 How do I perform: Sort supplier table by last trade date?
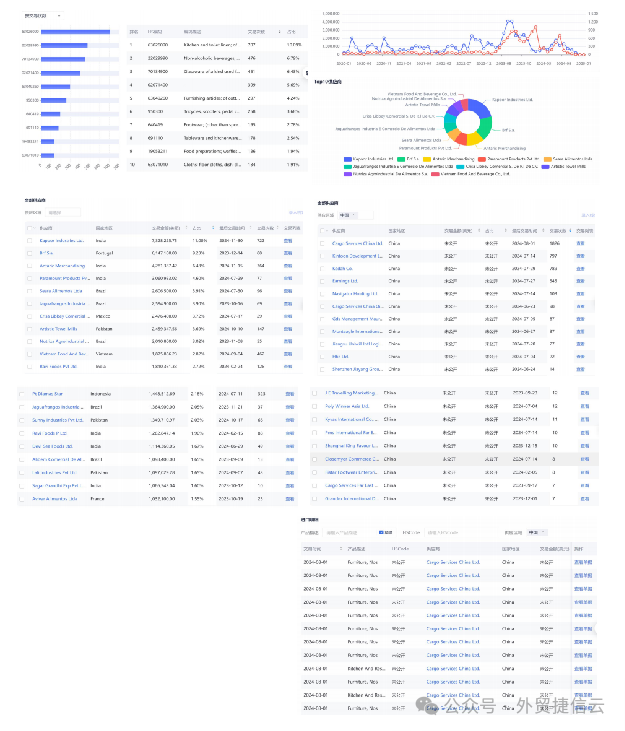point(543,231)
